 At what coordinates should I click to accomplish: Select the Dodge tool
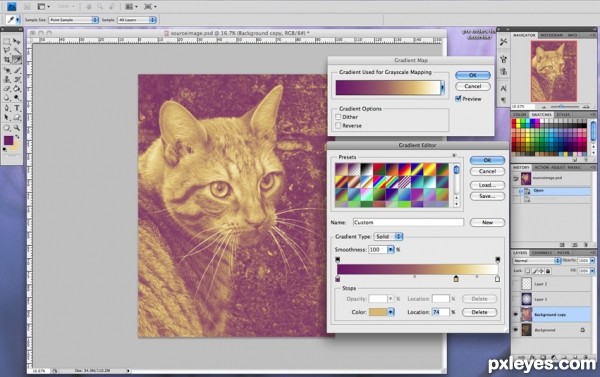17,98
